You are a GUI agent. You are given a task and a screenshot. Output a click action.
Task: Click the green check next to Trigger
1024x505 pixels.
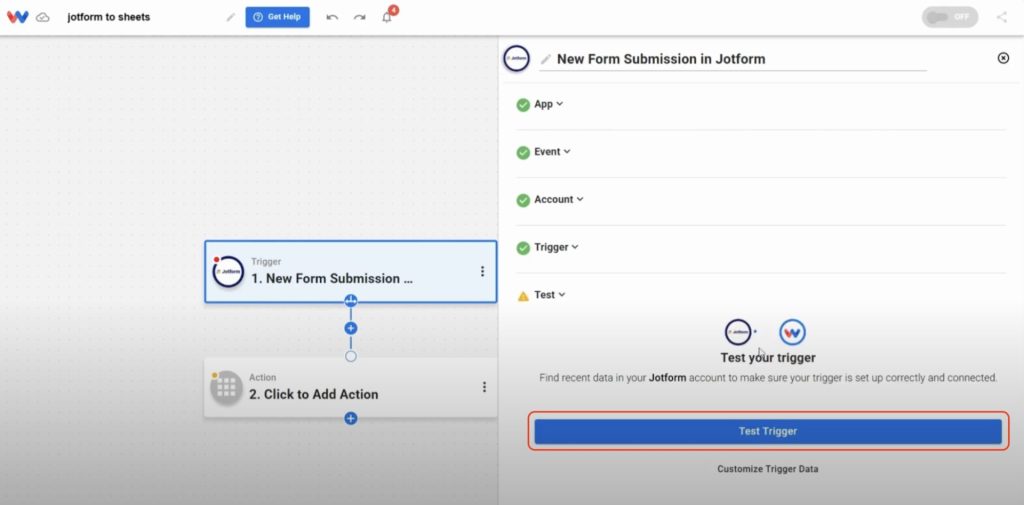tap(523, 248)
